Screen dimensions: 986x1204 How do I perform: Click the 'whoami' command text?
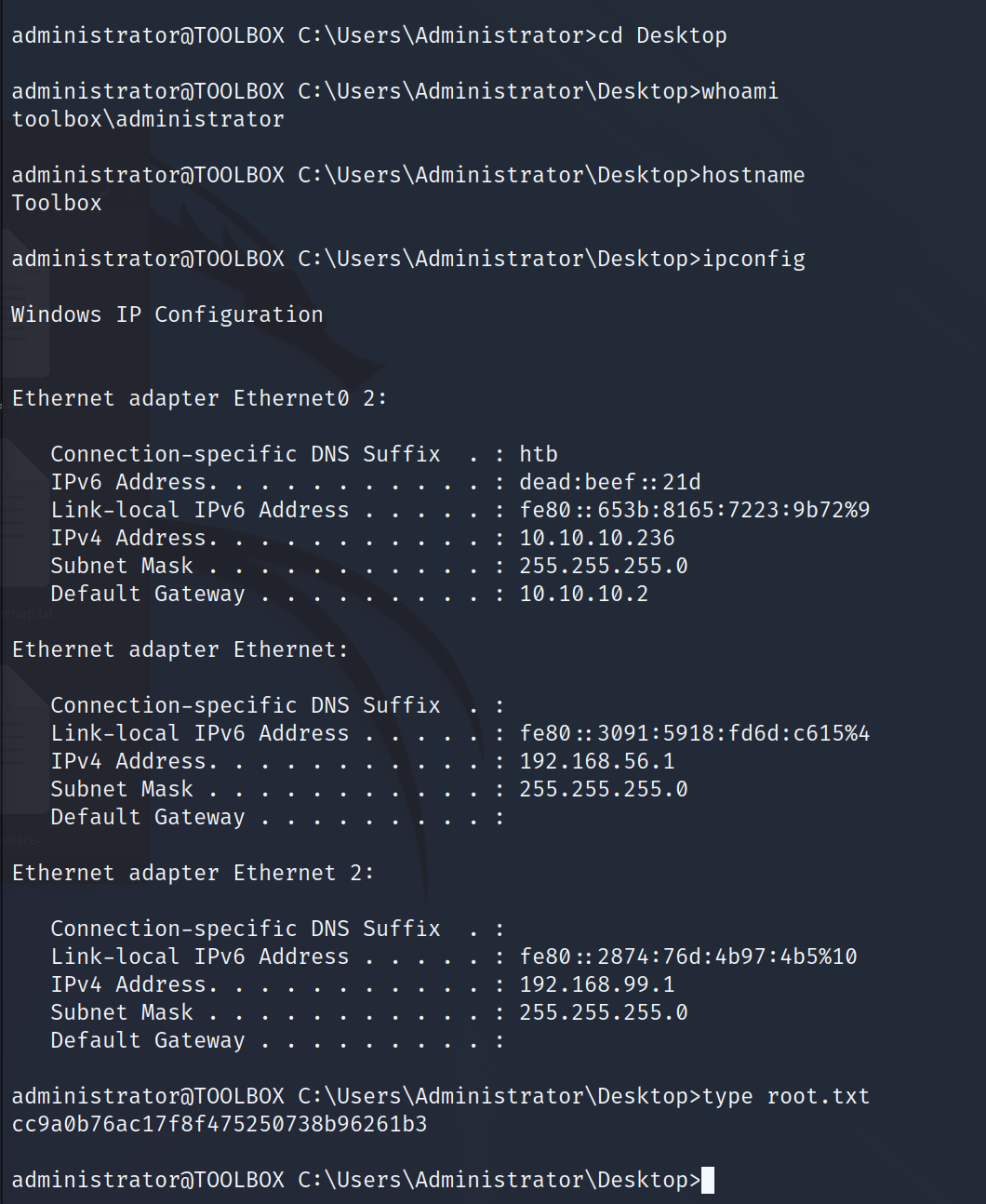point(740,92)
